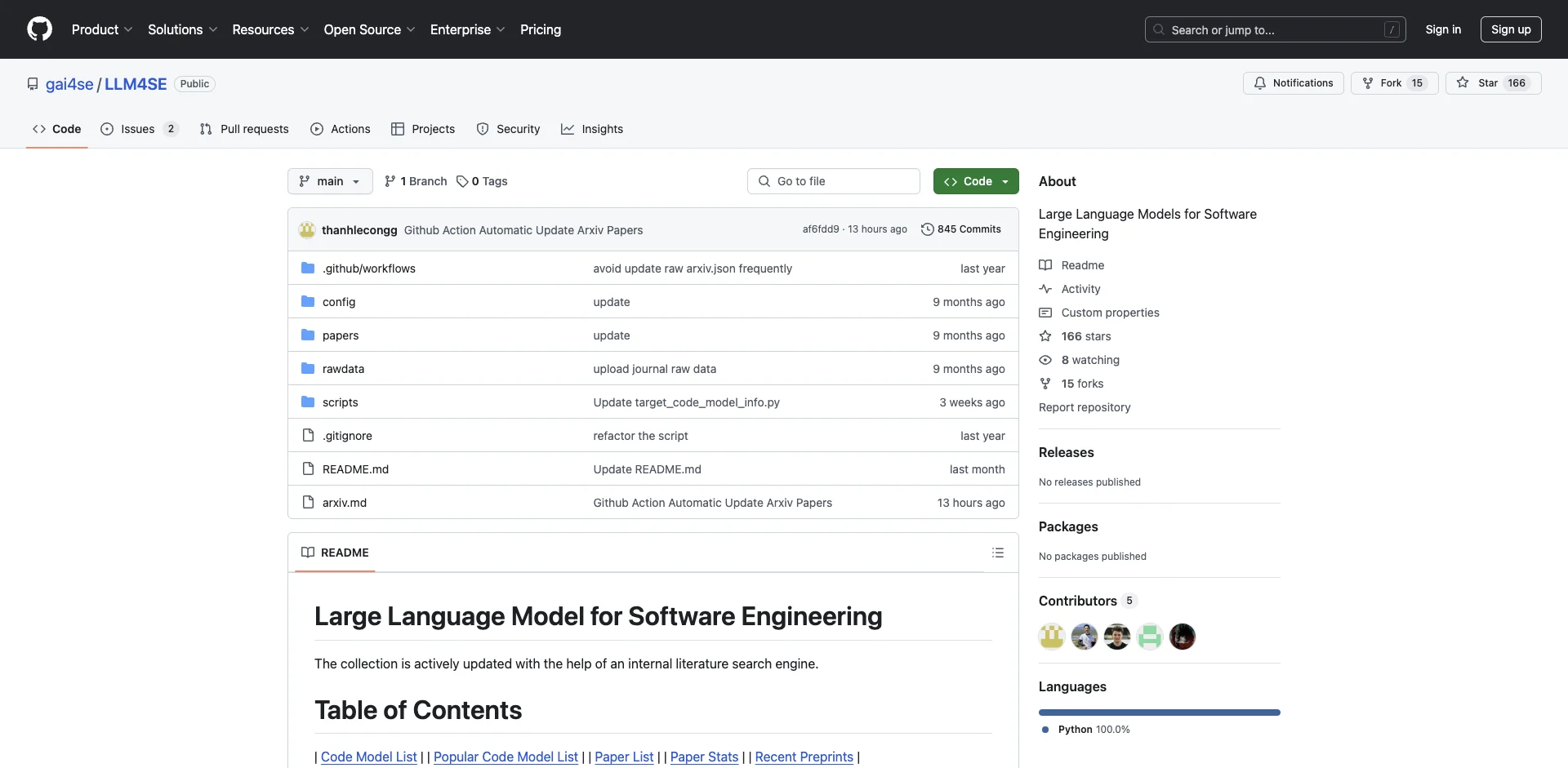This screenshot has width=1568, height=768.
Task: Open the Insights tab
Action: tap(592, 129)
